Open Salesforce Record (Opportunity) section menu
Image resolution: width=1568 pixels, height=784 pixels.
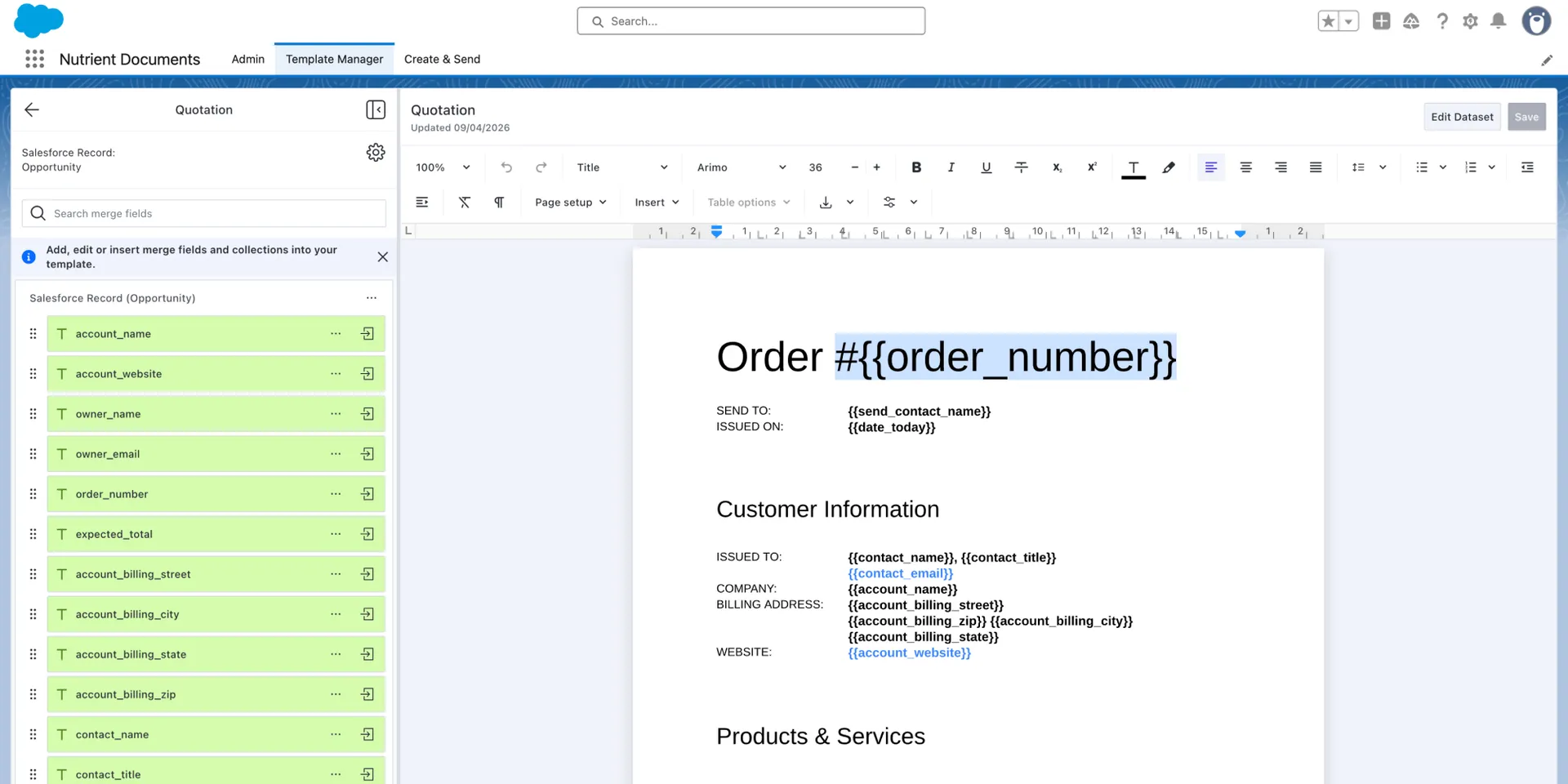tap(372, 298)
